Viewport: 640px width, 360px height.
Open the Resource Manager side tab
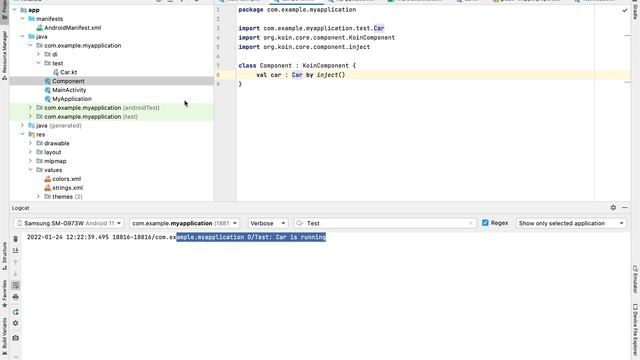click(x=4, y=55)
